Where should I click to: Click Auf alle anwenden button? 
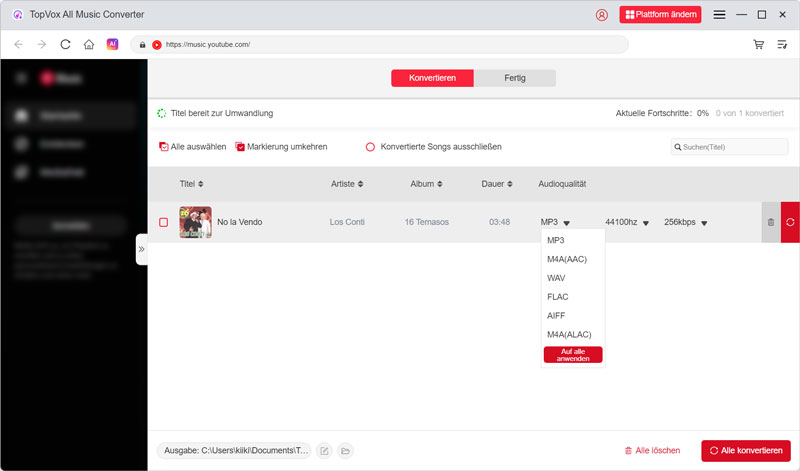pos(573,355)
